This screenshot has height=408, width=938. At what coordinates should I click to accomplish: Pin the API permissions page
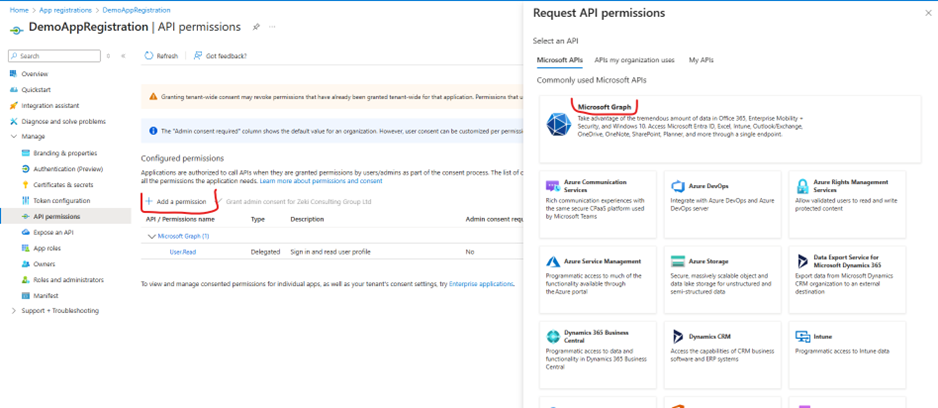click(256, 27)
